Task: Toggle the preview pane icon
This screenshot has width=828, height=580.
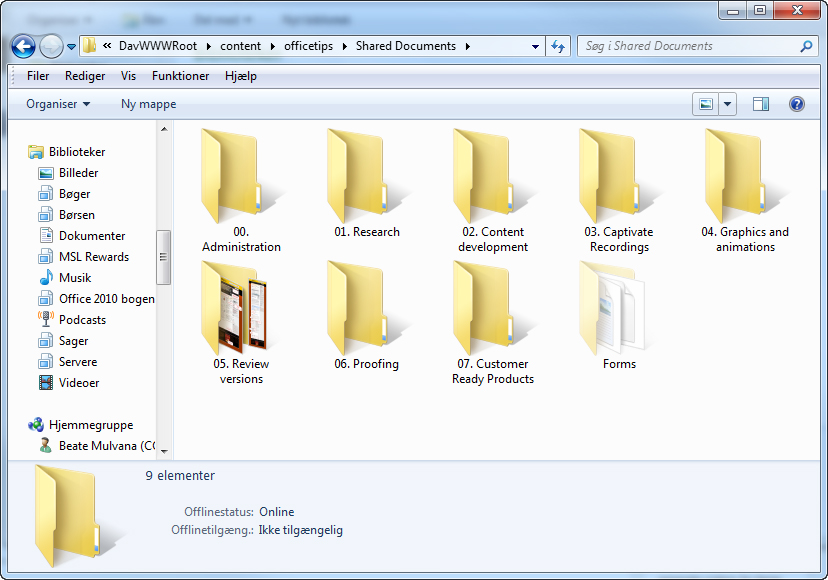Action: click(x=760, y=104)
